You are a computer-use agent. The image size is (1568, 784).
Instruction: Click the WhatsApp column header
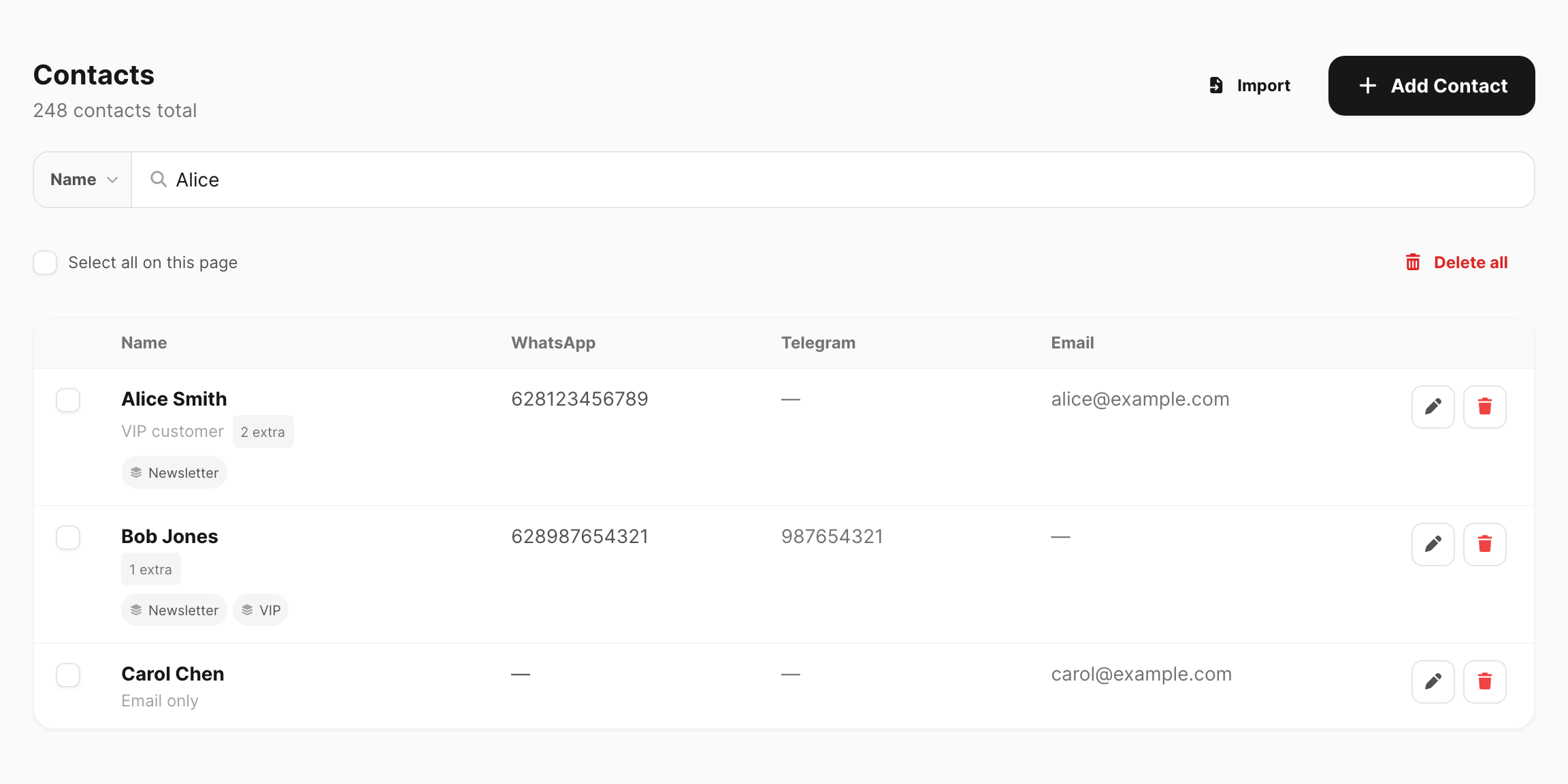[x=553, y=343]
